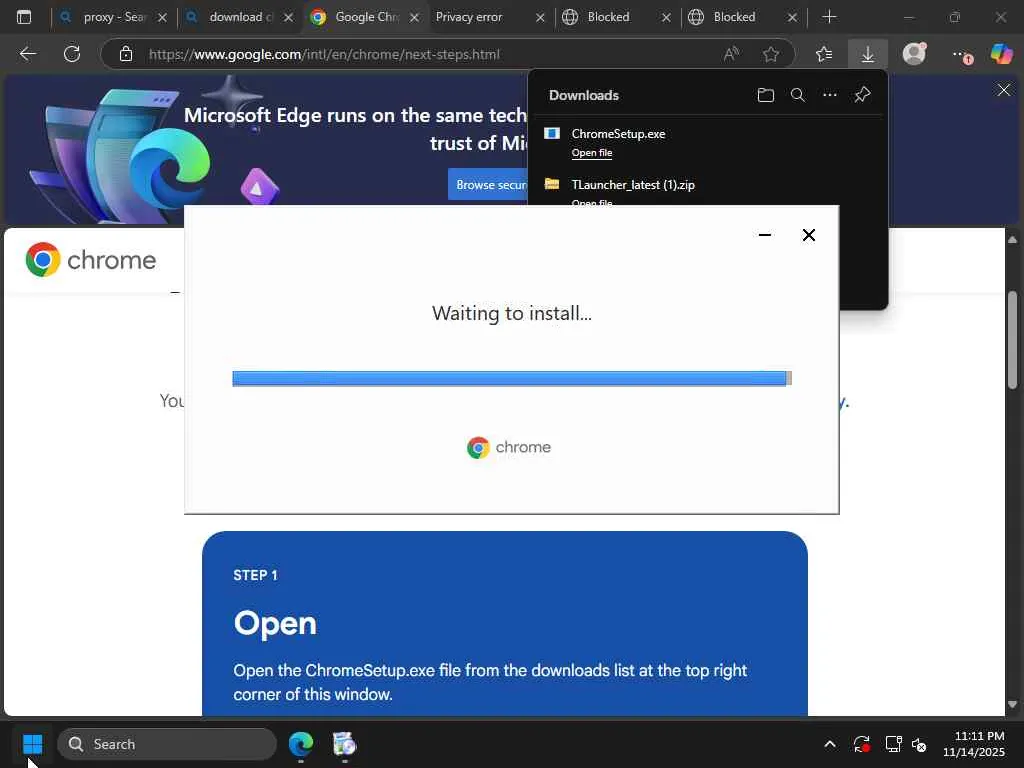Open the Windows Start menu
Viewport: 1024px width, 768px height.
pos(32,744)
